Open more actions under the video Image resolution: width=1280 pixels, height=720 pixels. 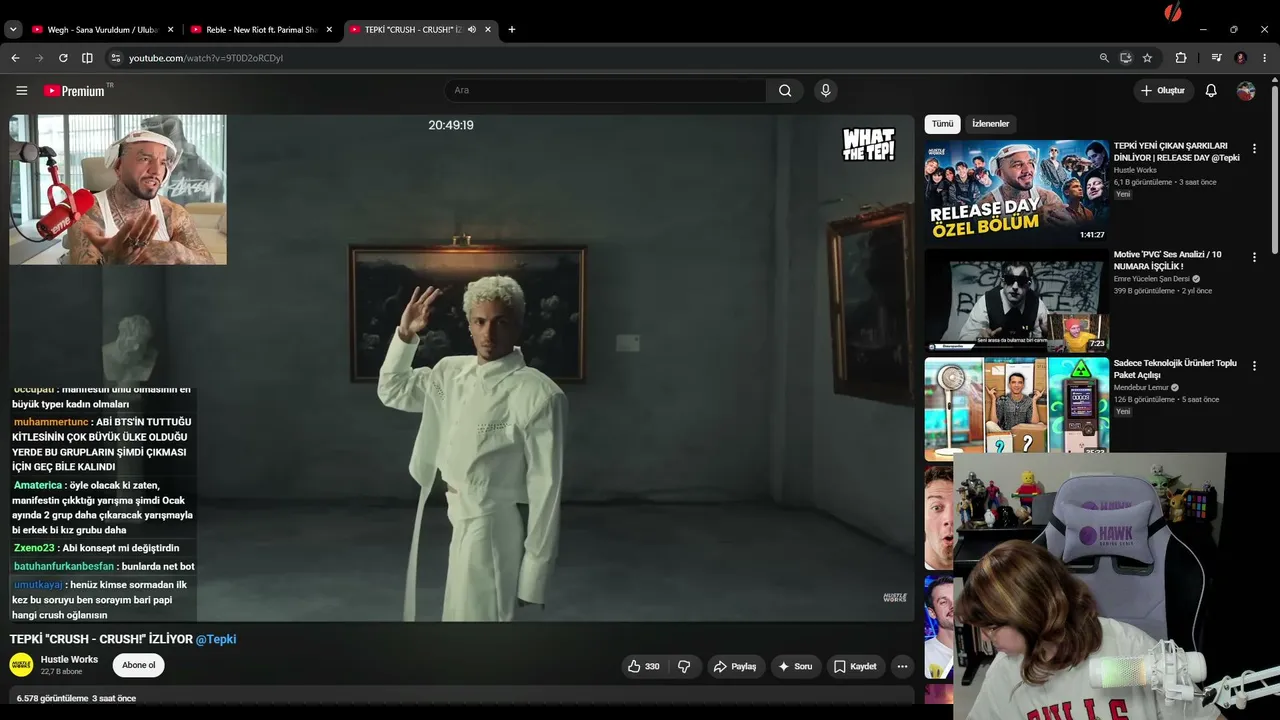pos(902,666)
